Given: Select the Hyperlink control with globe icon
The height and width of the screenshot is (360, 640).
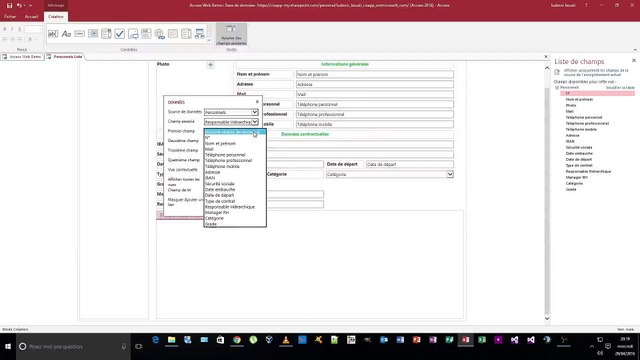Looking at the screenshot, I should (x=160, y=34).
